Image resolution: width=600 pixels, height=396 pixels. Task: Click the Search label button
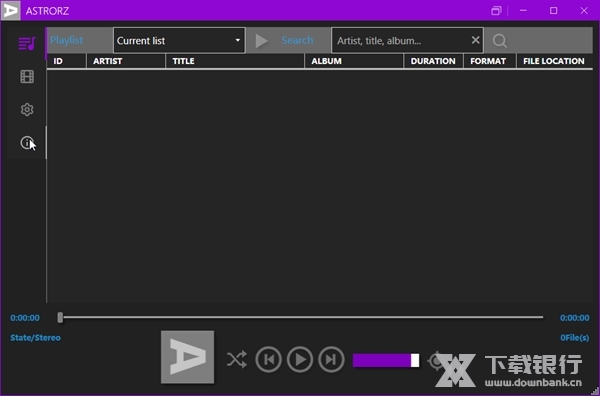pyautogui.click(x=297, y=40)
